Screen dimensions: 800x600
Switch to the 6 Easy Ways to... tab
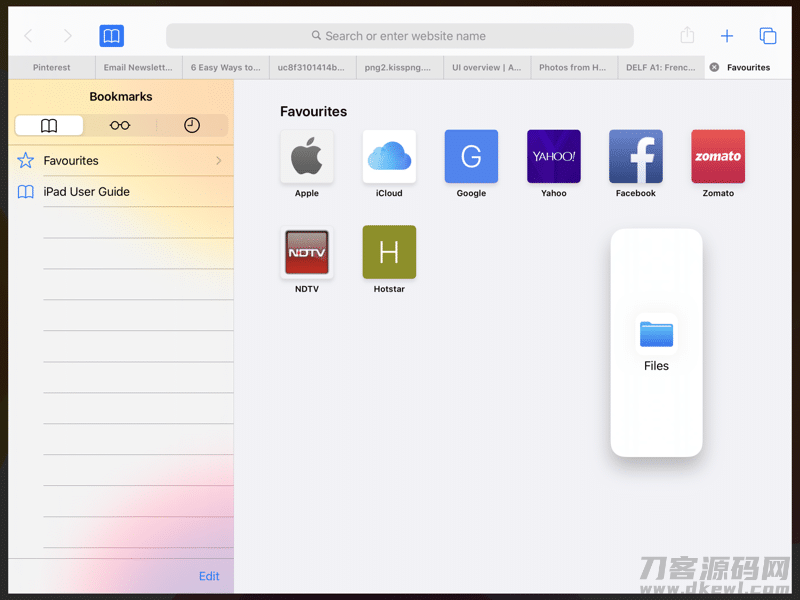click(x=226, y=67)
